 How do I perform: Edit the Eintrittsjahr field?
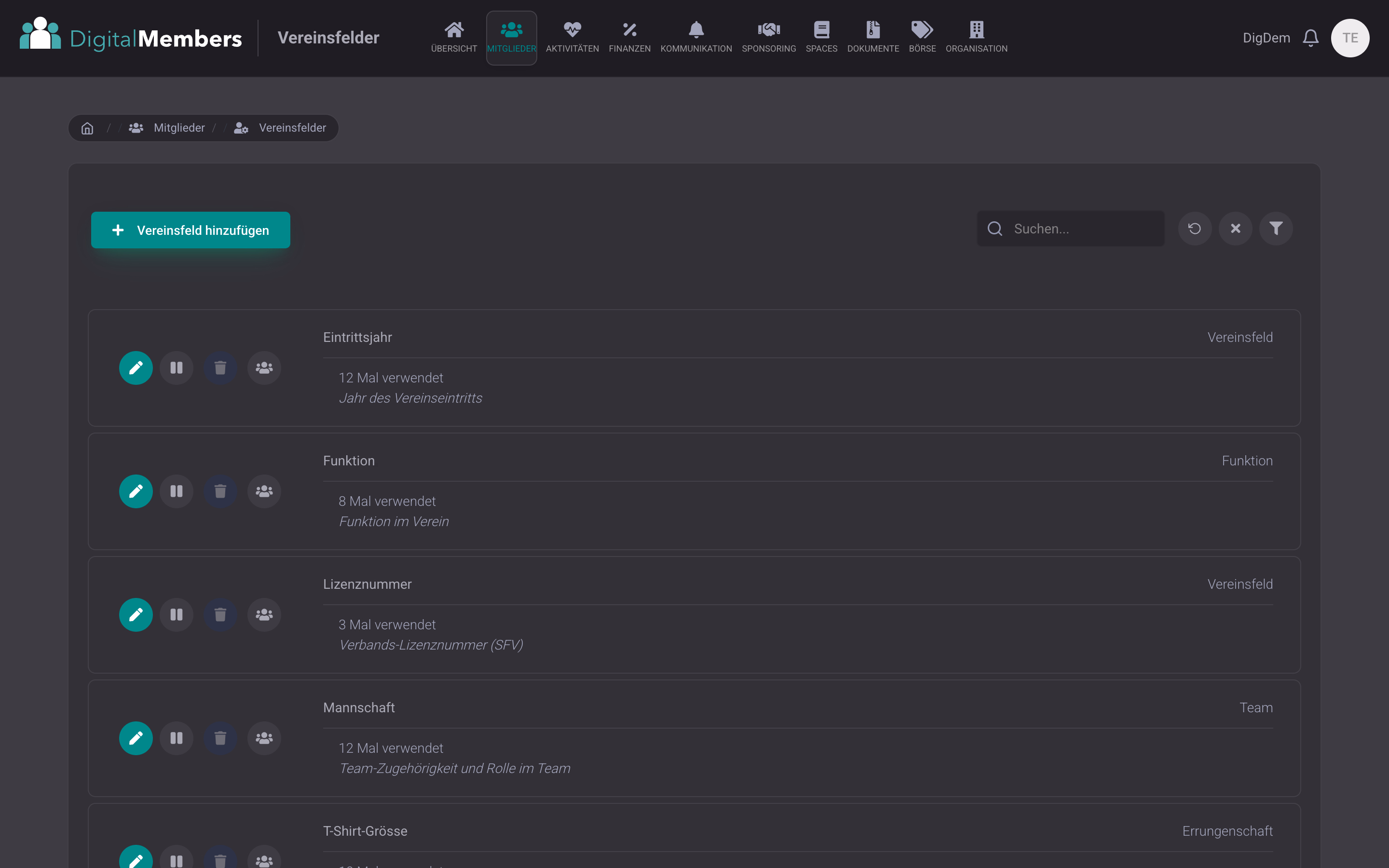pos(136,368)
